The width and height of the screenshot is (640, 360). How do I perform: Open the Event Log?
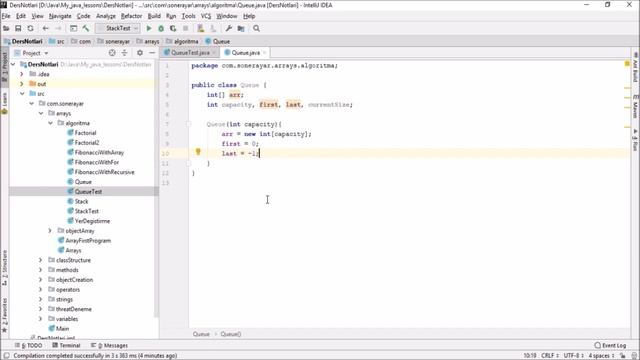pos(610,346)
